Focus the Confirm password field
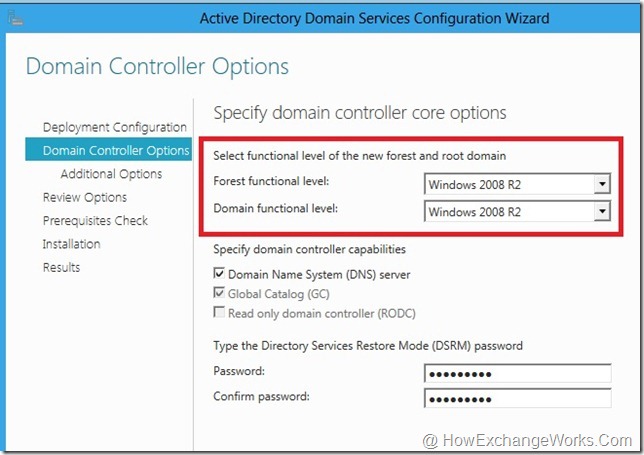 516,400
